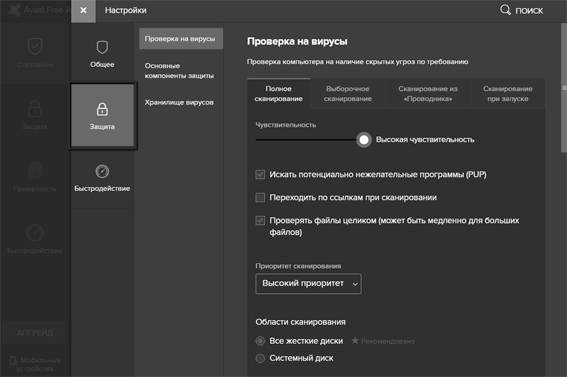Switch to the Выборочное сканирование tab

point(348,94)
